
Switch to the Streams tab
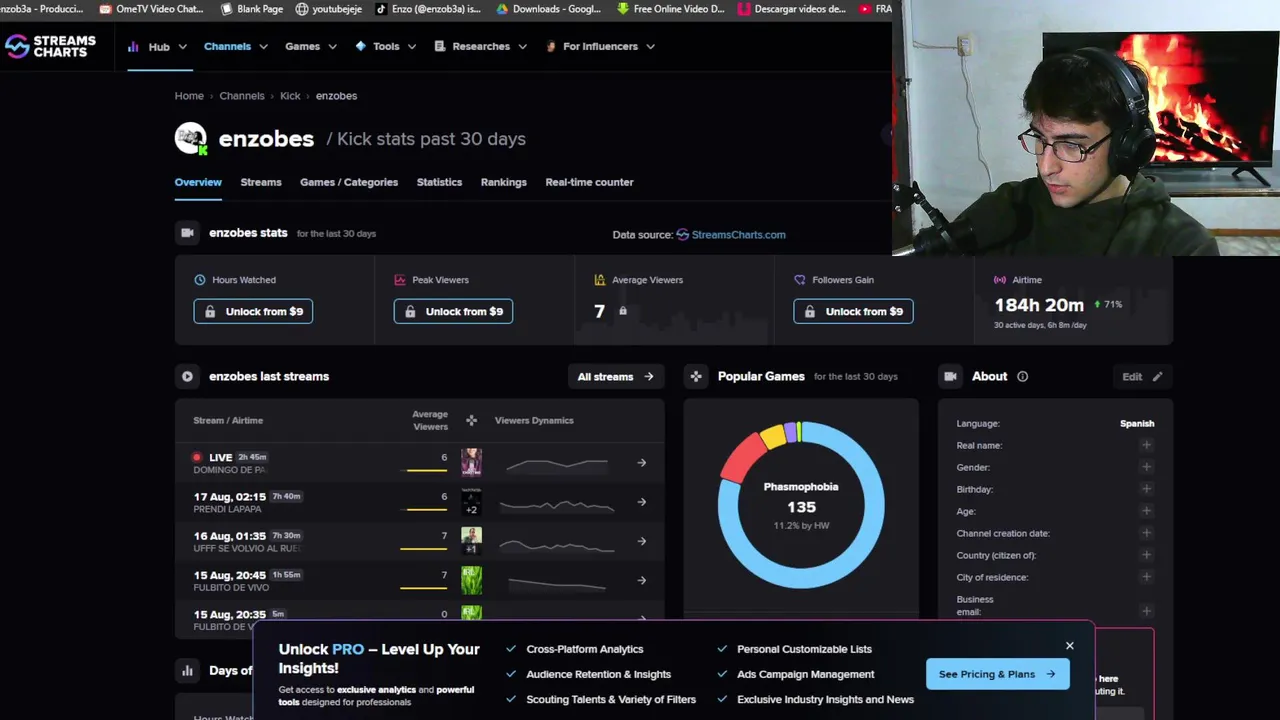261,182
